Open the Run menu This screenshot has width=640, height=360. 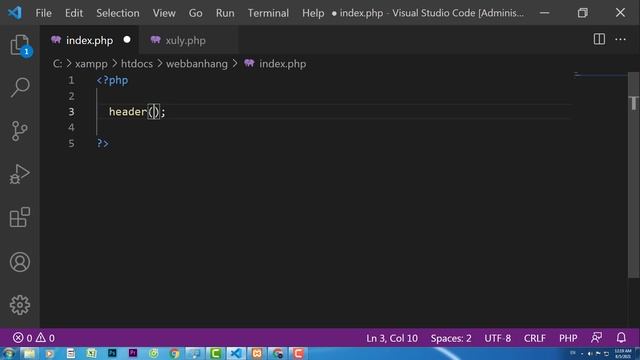[225, 13]
